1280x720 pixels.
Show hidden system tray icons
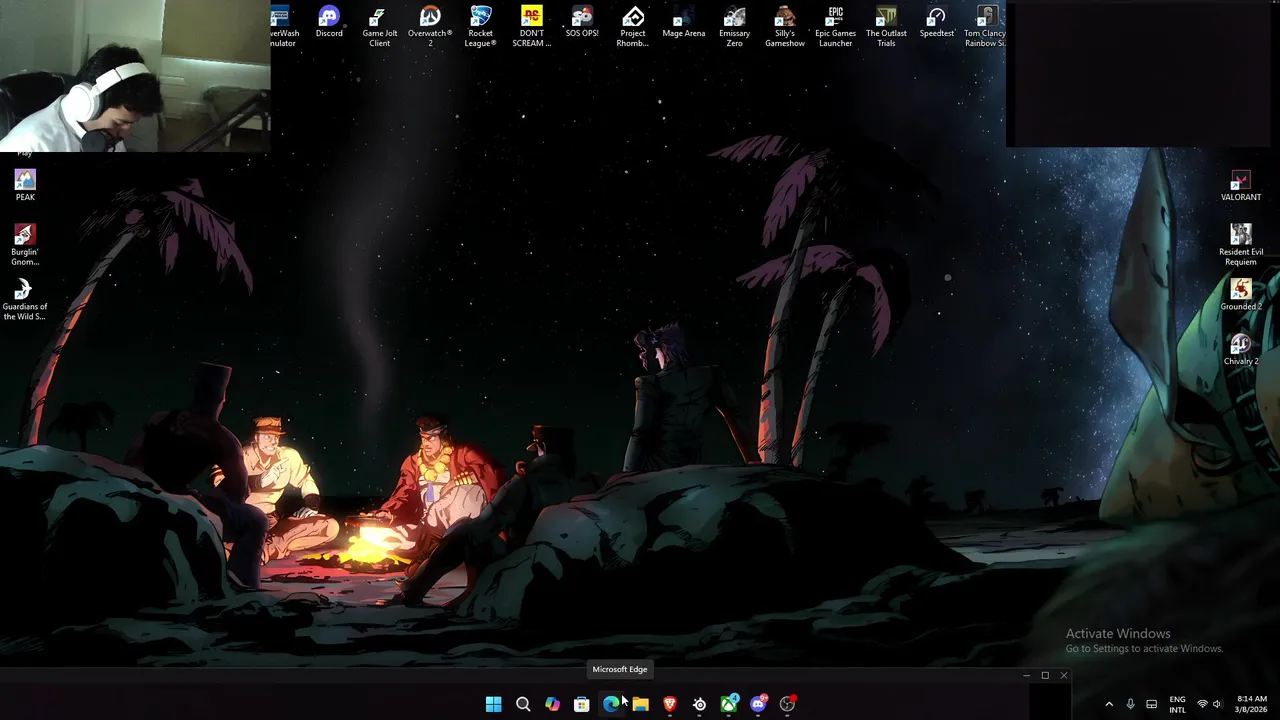pos(1108,704)
